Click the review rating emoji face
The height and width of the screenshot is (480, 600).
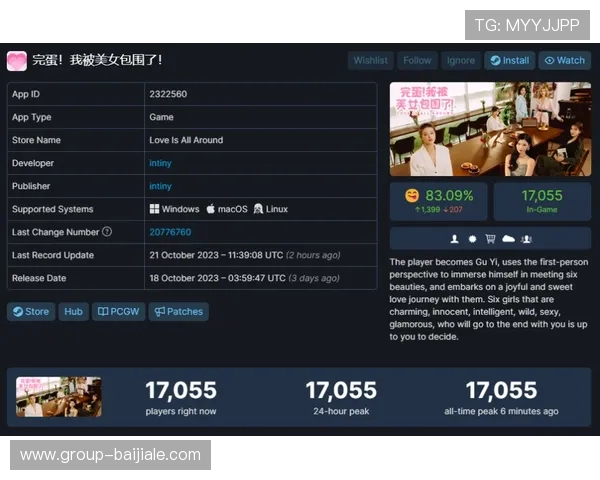click(x=411, y=195)
